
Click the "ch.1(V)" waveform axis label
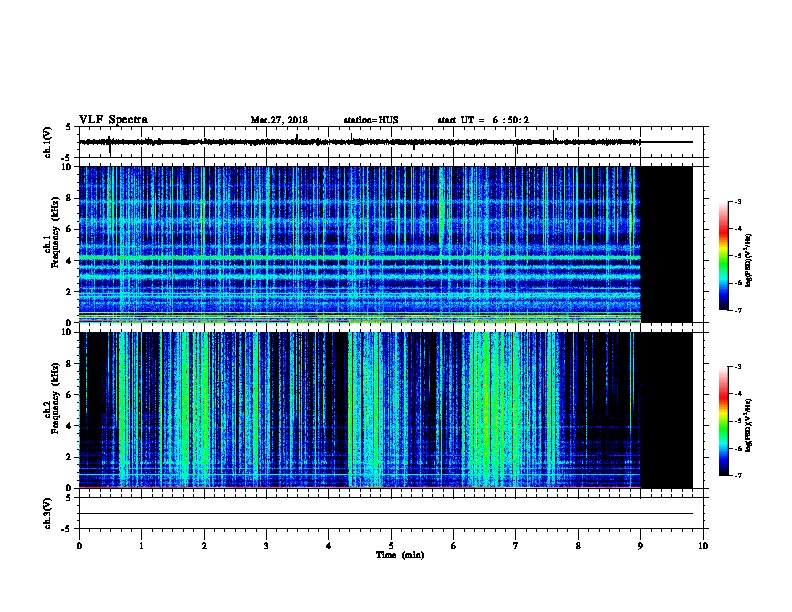coord(48,142)
